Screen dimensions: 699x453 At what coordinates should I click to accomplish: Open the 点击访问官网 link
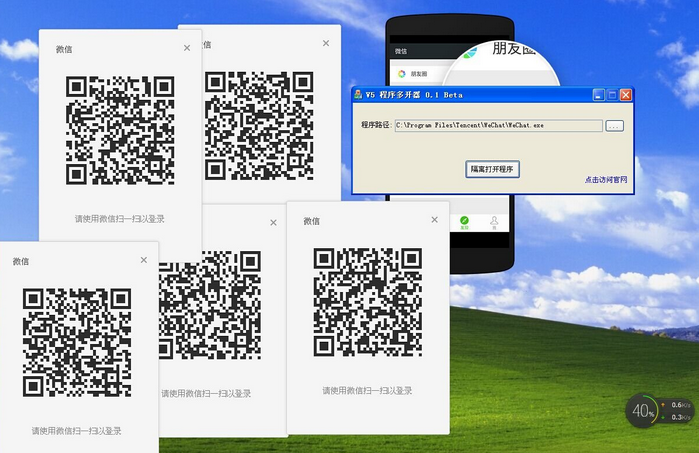pos(606,180)
